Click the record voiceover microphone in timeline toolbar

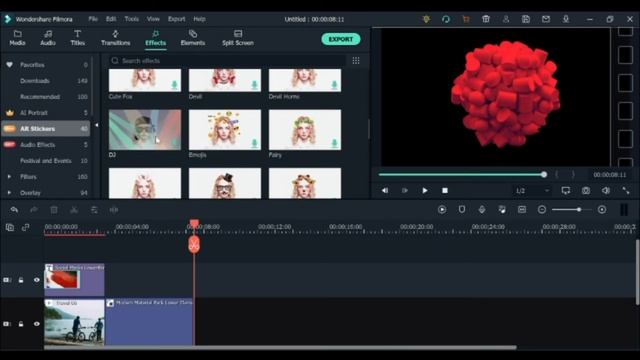pos(482,209)
